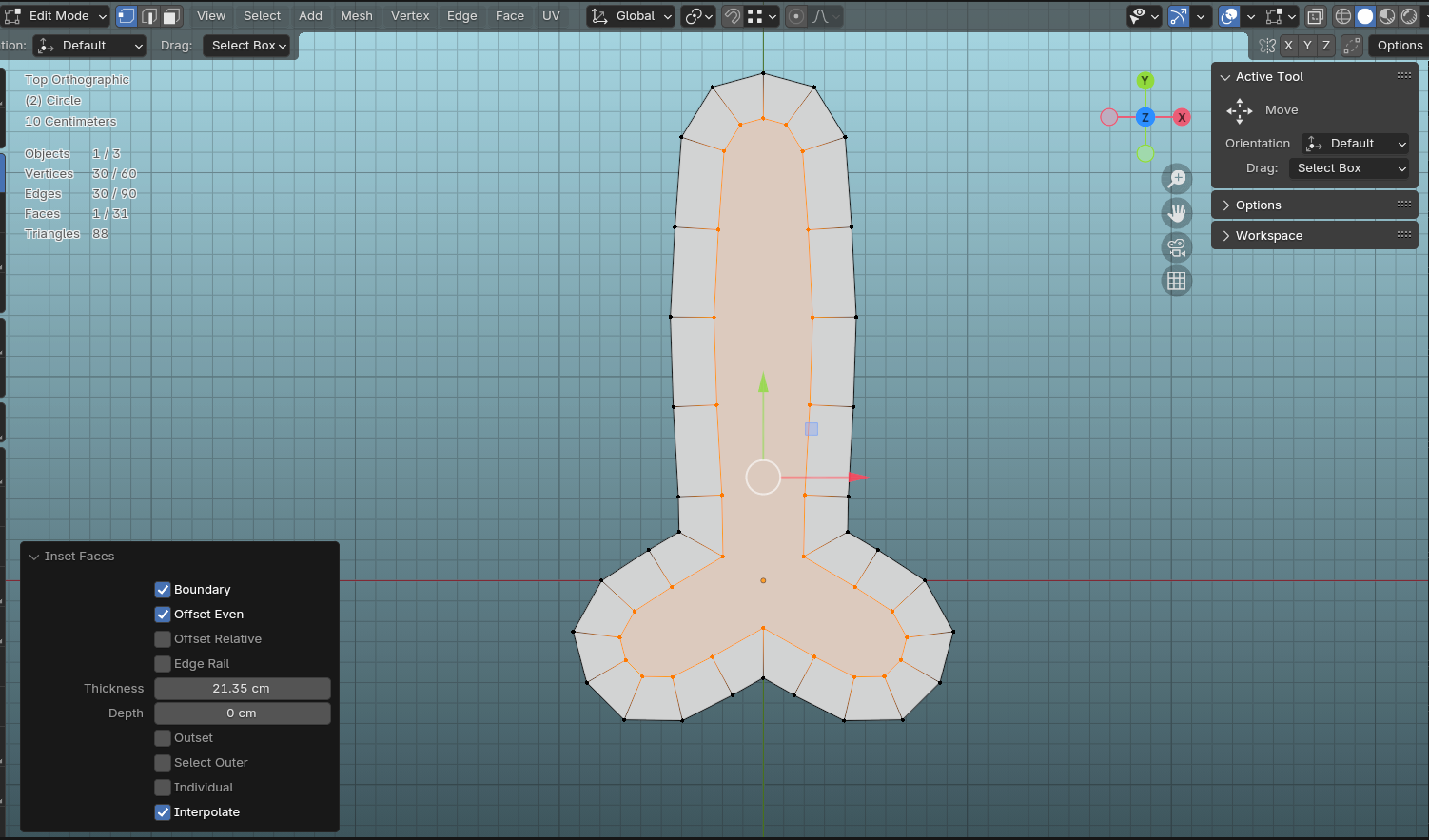Click the Options button in the header
Viewport: 1429px width, 840px height.
click(1399, 46)
